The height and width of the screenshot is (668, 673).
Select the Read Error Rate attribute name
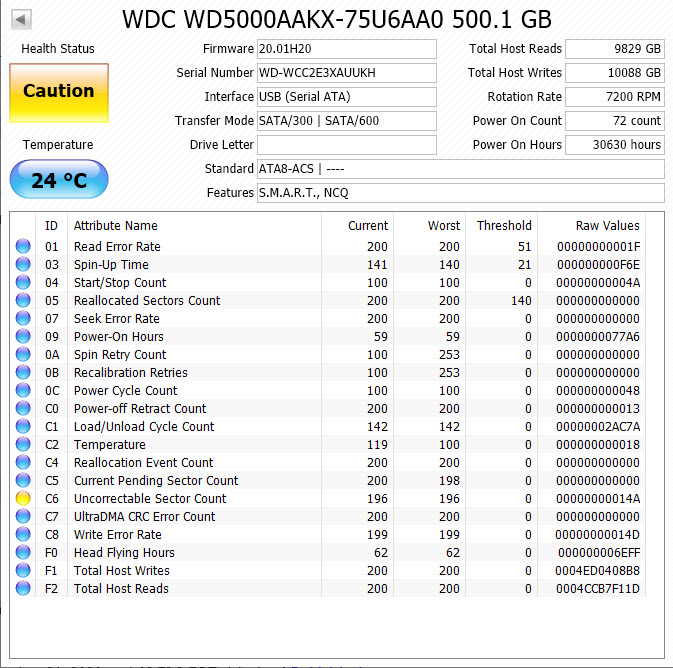[117, 246]
